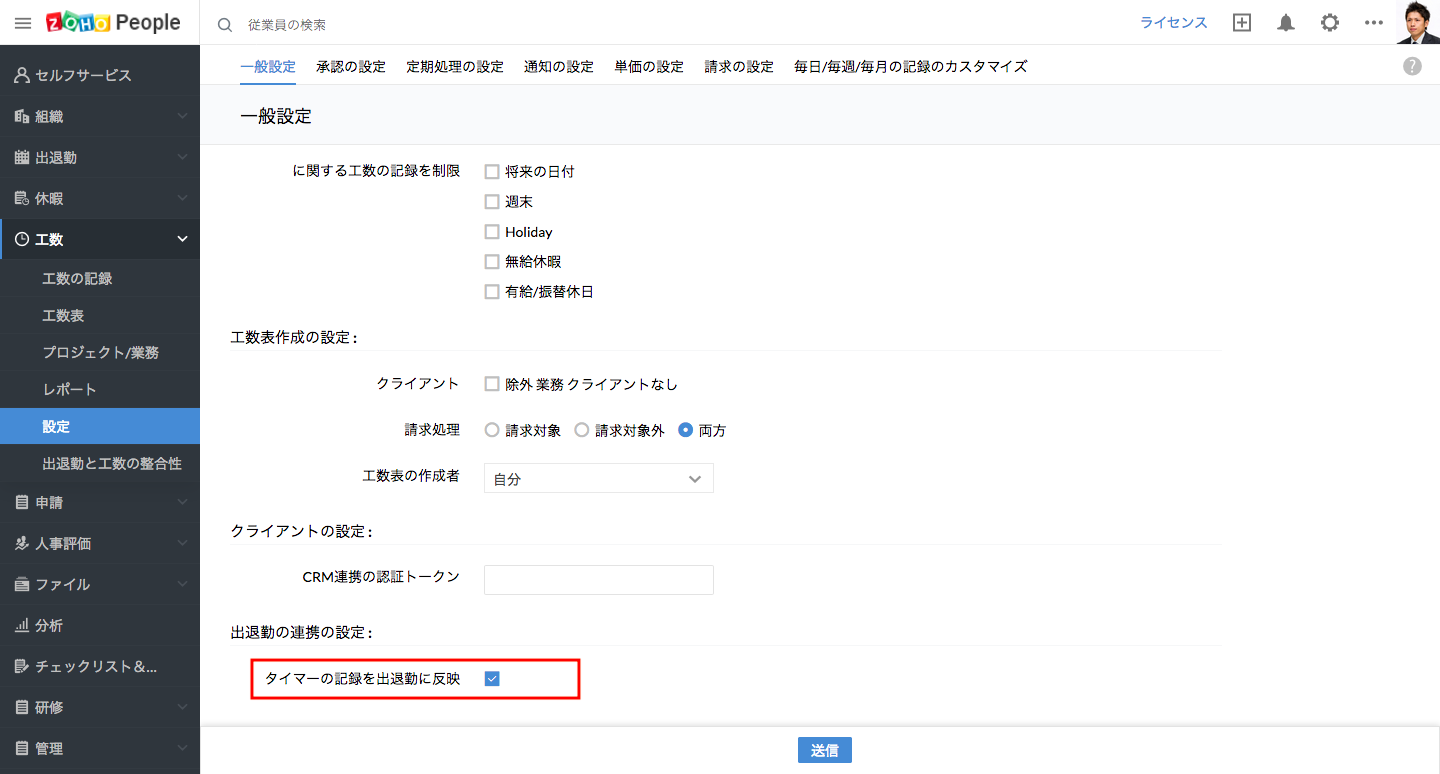Open the 工数表の作成者 dropdown
The image size is (1440, 774).
click(598, 479)
